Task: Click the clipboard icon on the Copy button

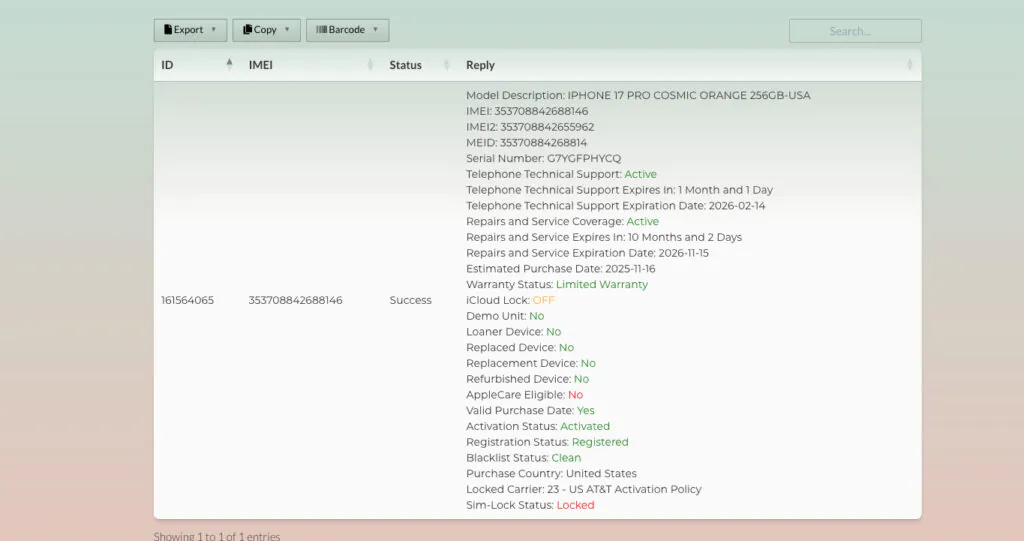Action: point(248,29)
